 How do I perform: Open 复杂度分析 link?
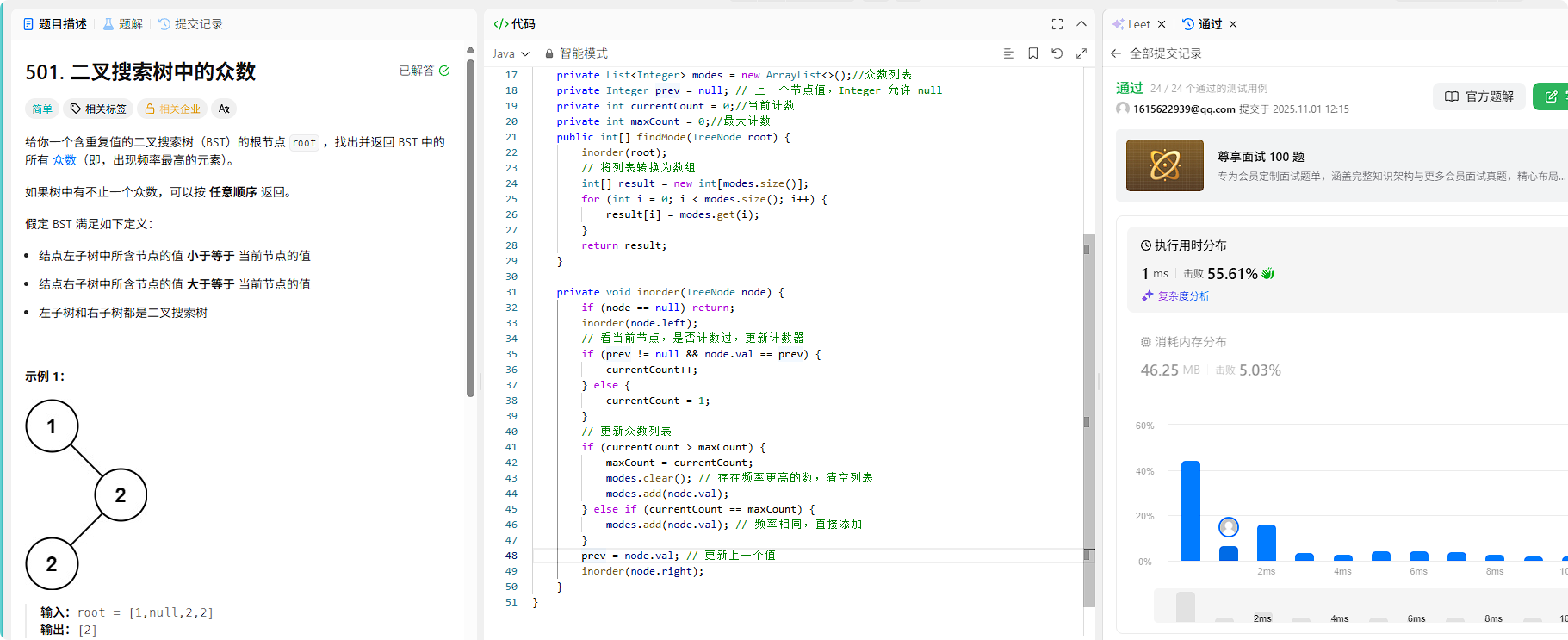pyautogui.click(x=1175, y=295)
